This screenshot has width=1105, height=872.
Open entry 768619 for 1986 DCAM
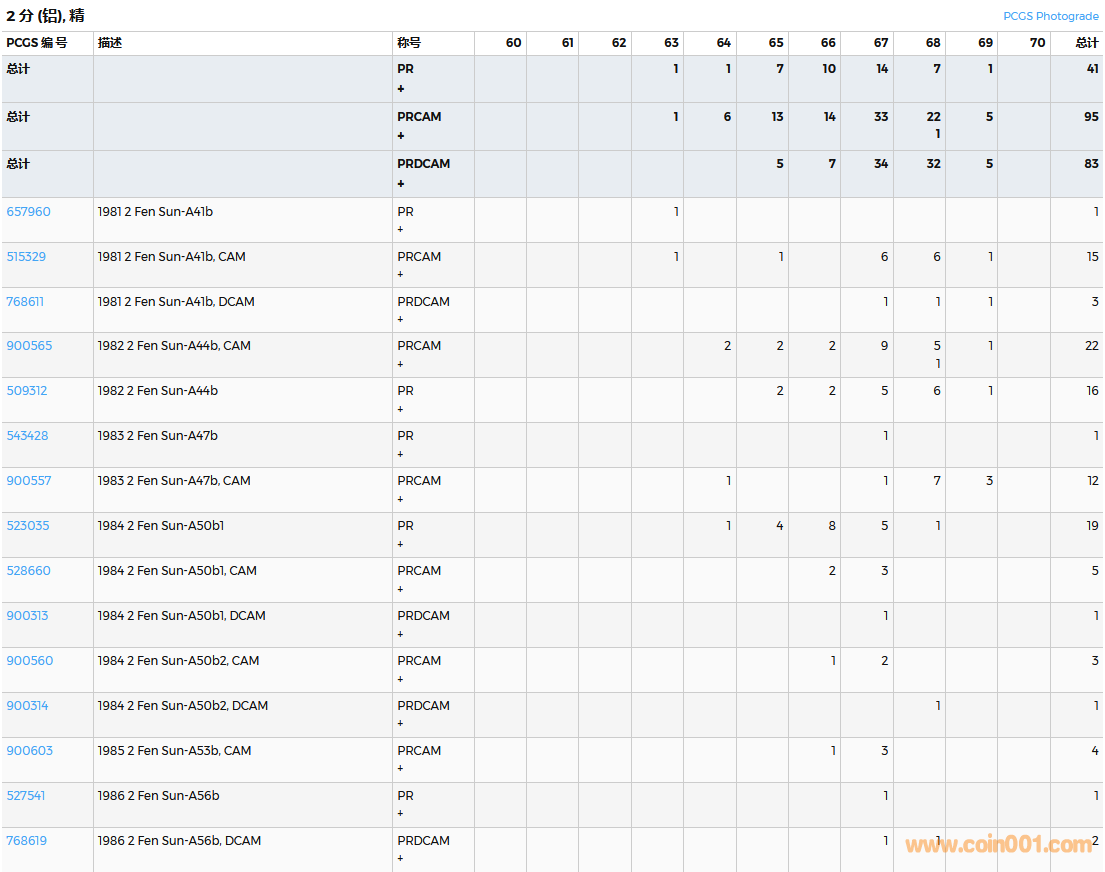tap(26, 841)
